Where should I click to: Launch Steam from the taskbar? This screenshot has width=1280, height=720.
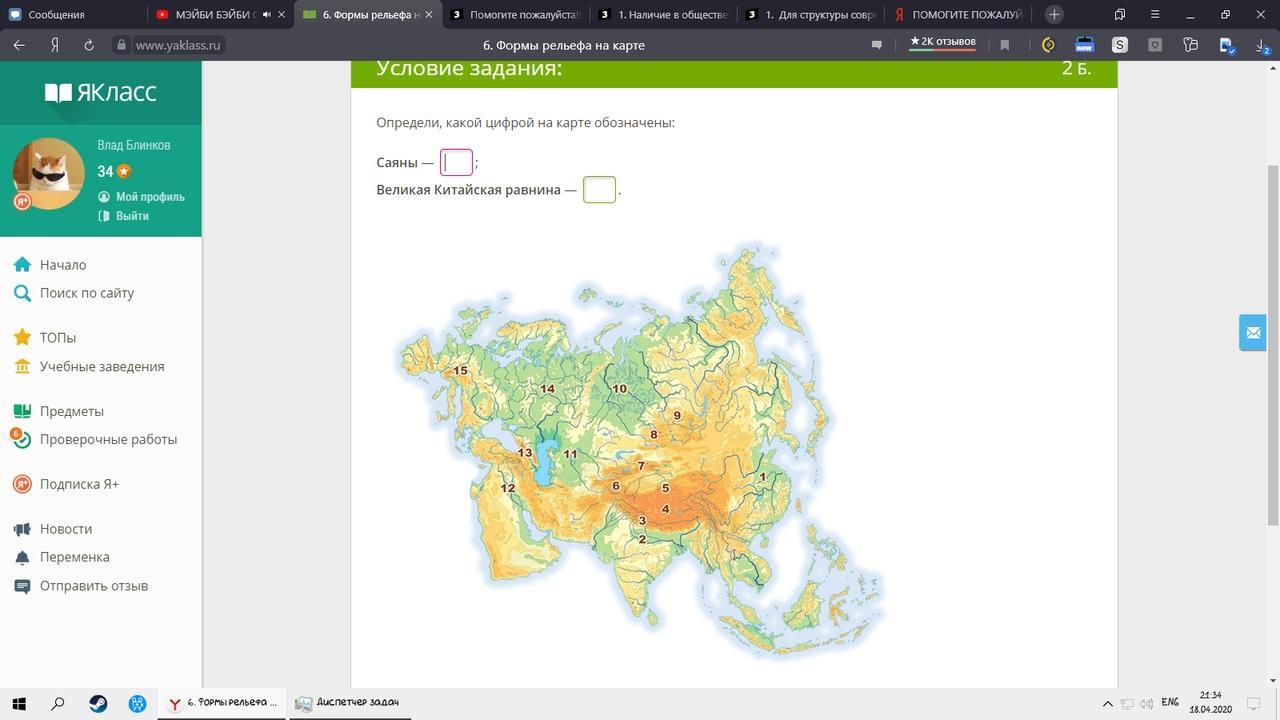pyautogui.click(x=98, y=703)
